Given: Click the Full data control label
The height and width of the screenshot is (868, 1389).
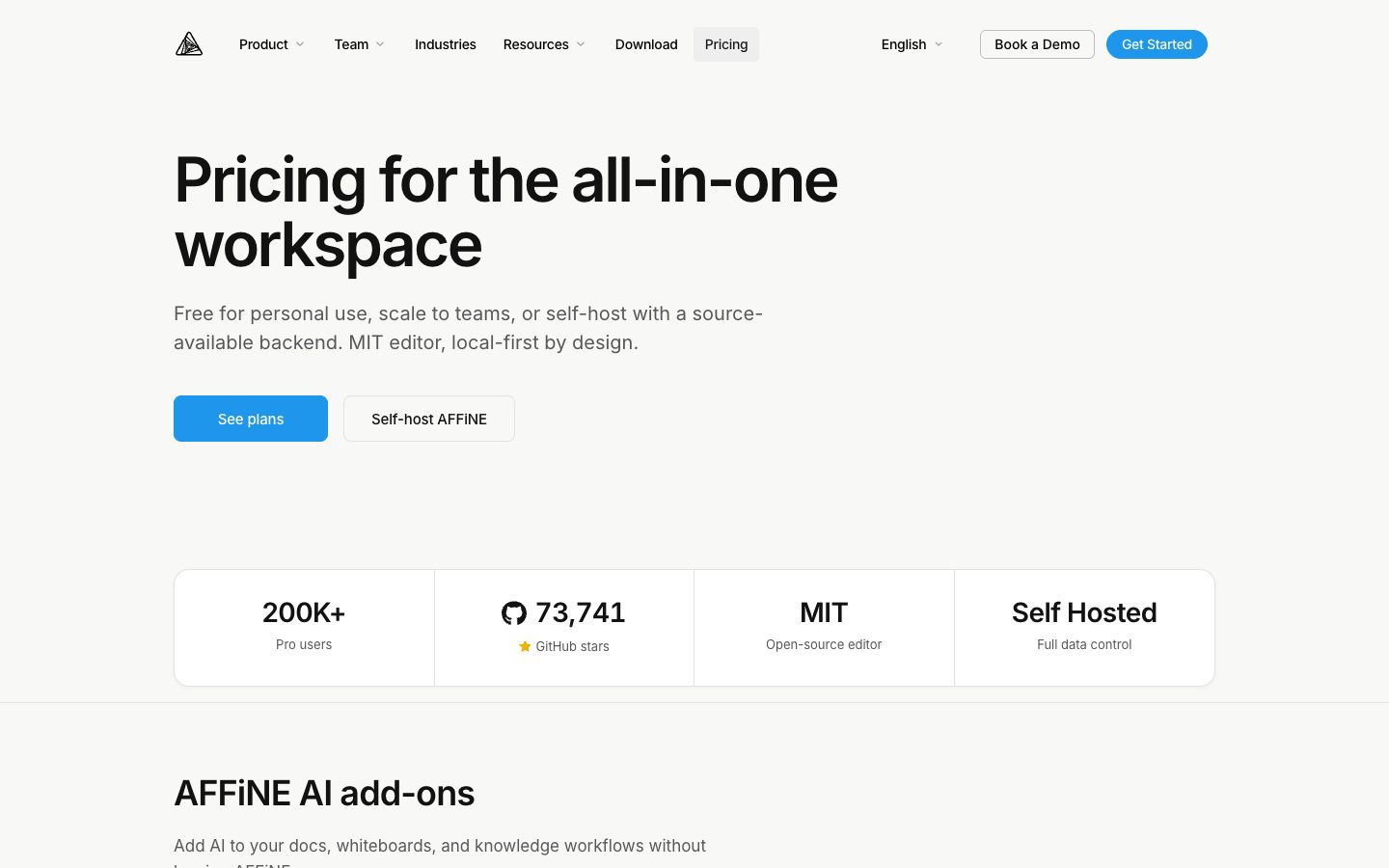Looking at the screenshot, I should click(x=1084, y=644).
